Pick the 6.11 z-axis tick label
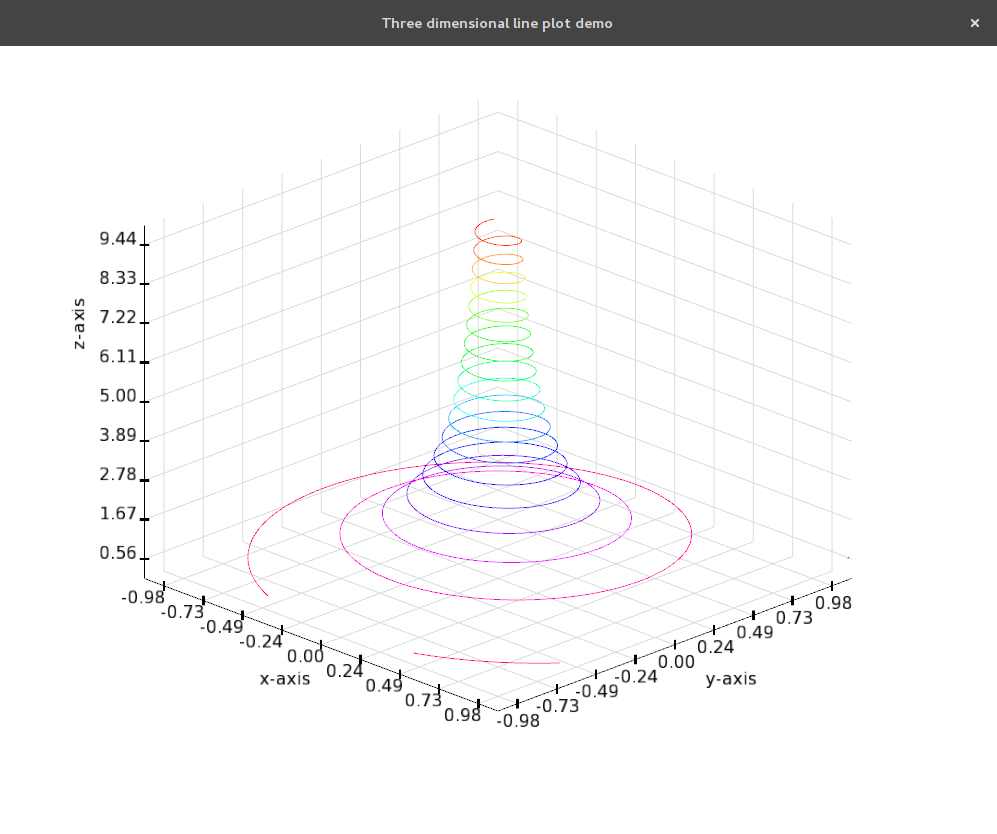The width and height of the screenshot is (997, 834). tap(119, 357)
